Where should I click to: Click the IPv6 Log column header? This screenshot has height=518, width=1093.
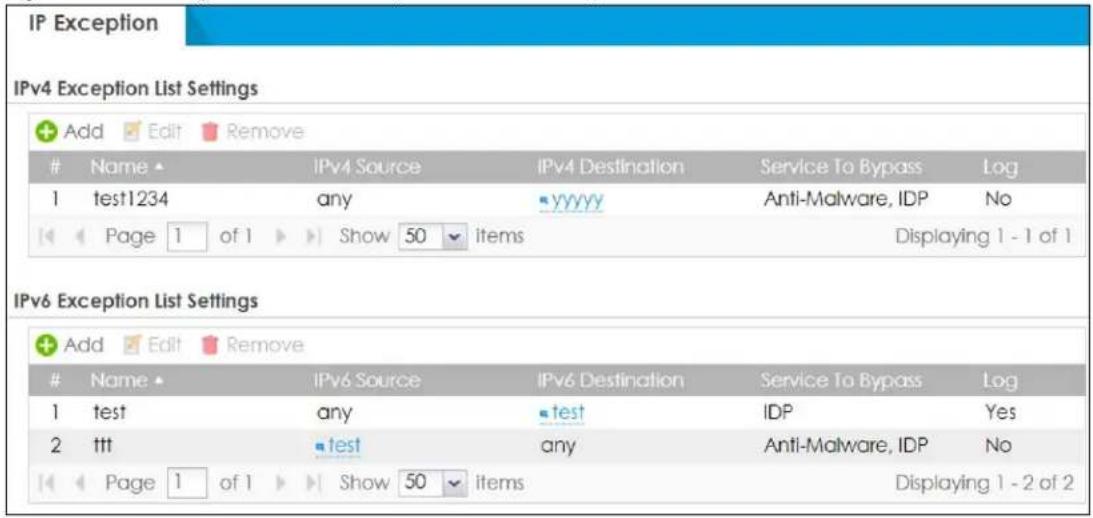[998, 381]
